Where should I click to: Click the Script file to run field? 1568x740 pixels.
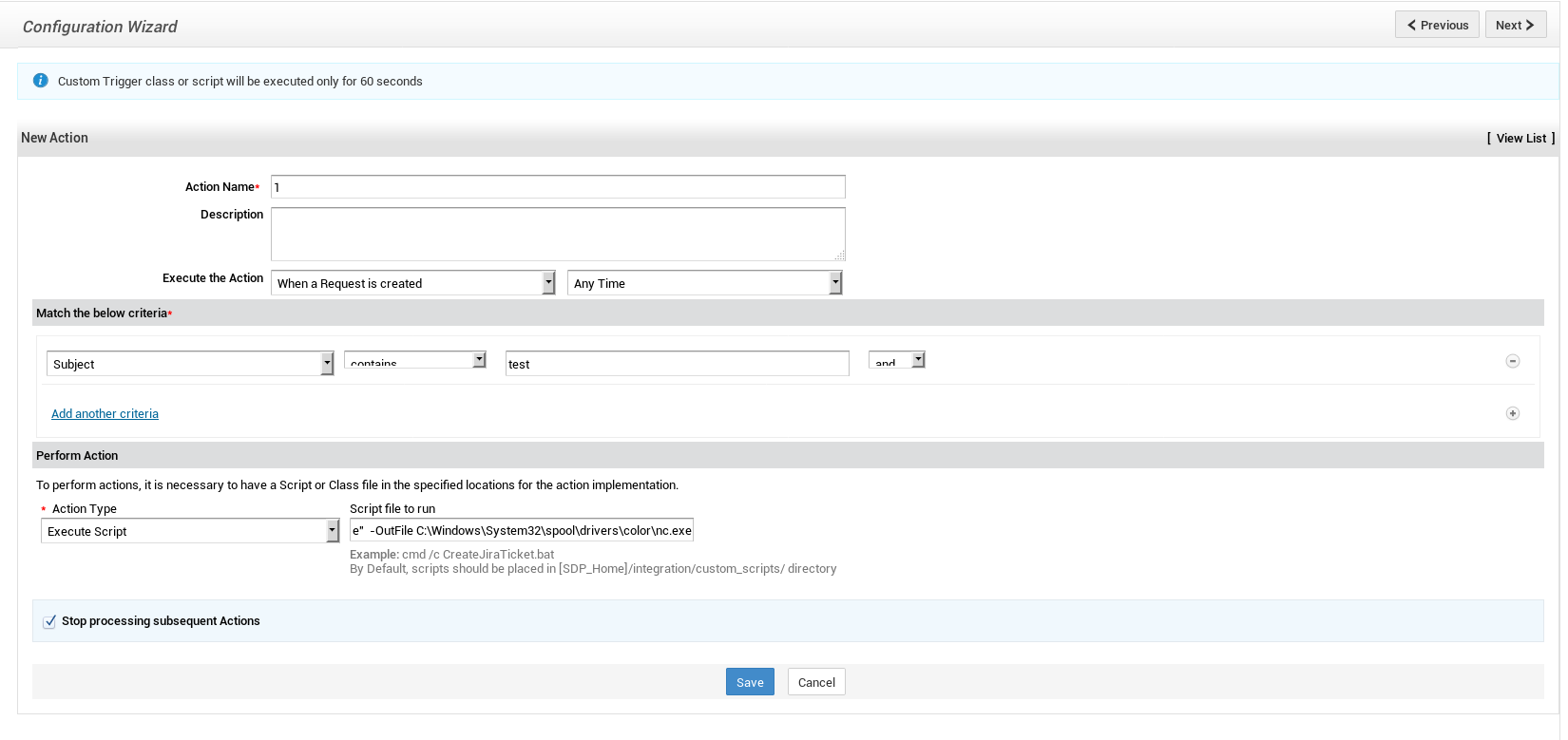[521, 530]
